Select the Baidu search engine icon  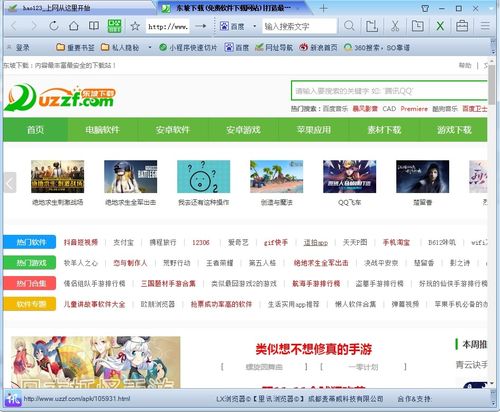224,26
